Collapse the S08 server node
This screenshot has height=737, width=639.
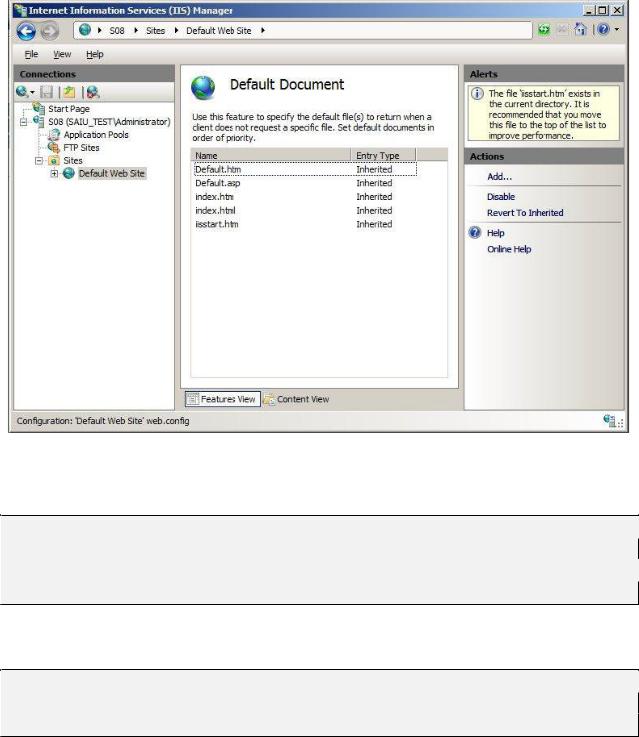coord(23,122)
